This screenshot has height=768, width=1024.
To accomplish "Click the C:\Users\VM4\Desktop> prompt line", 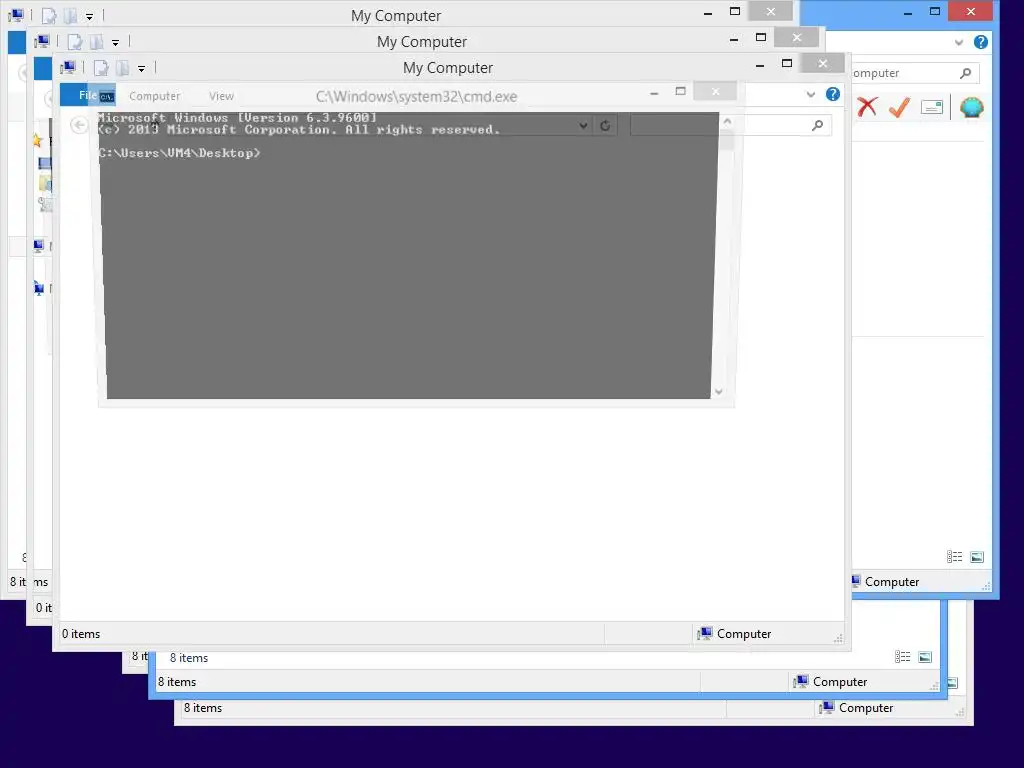I will (180, 153).
